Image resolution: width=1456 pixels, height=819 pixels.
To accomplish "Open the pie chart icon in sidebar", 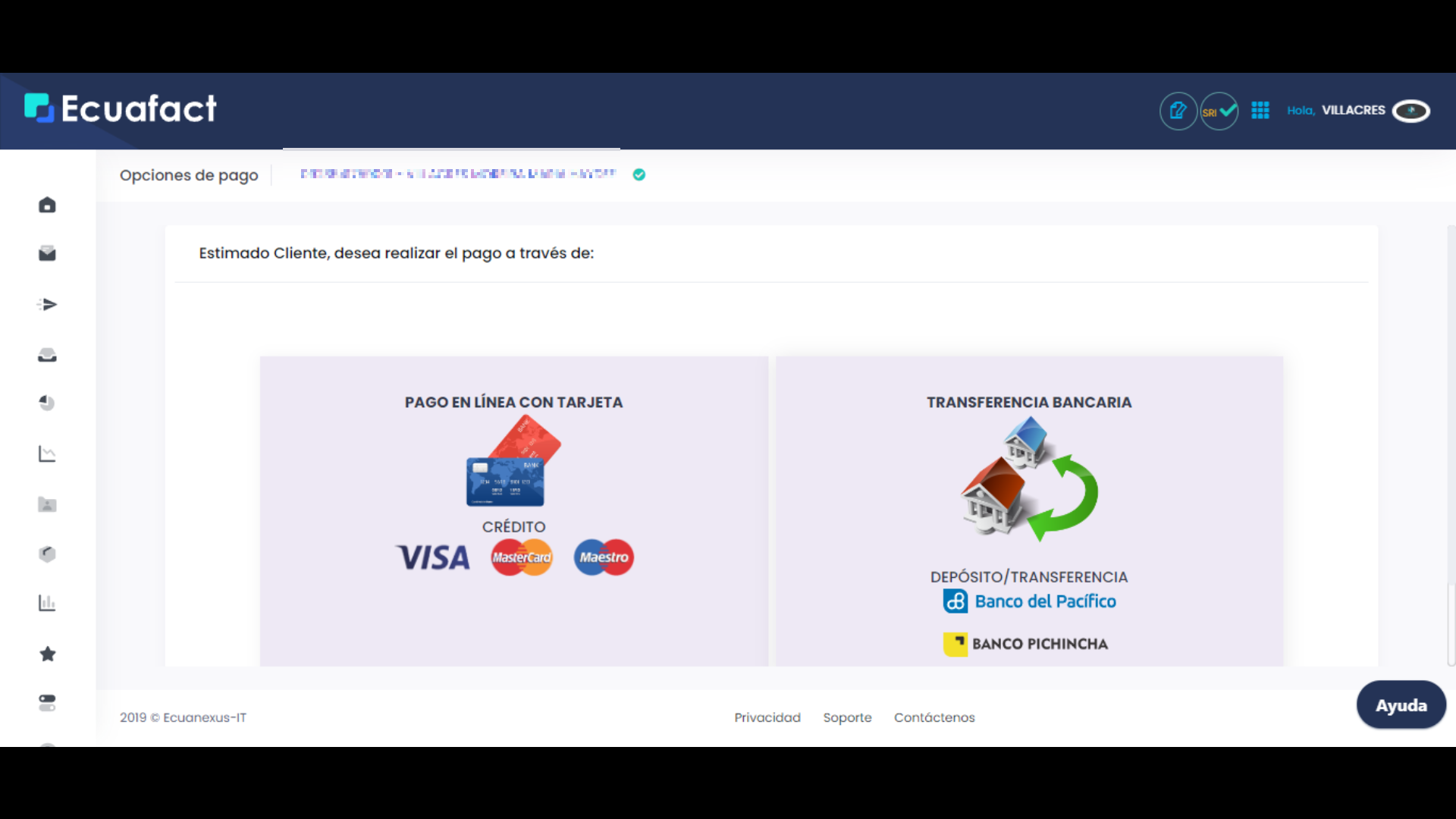I will (47, 403).
